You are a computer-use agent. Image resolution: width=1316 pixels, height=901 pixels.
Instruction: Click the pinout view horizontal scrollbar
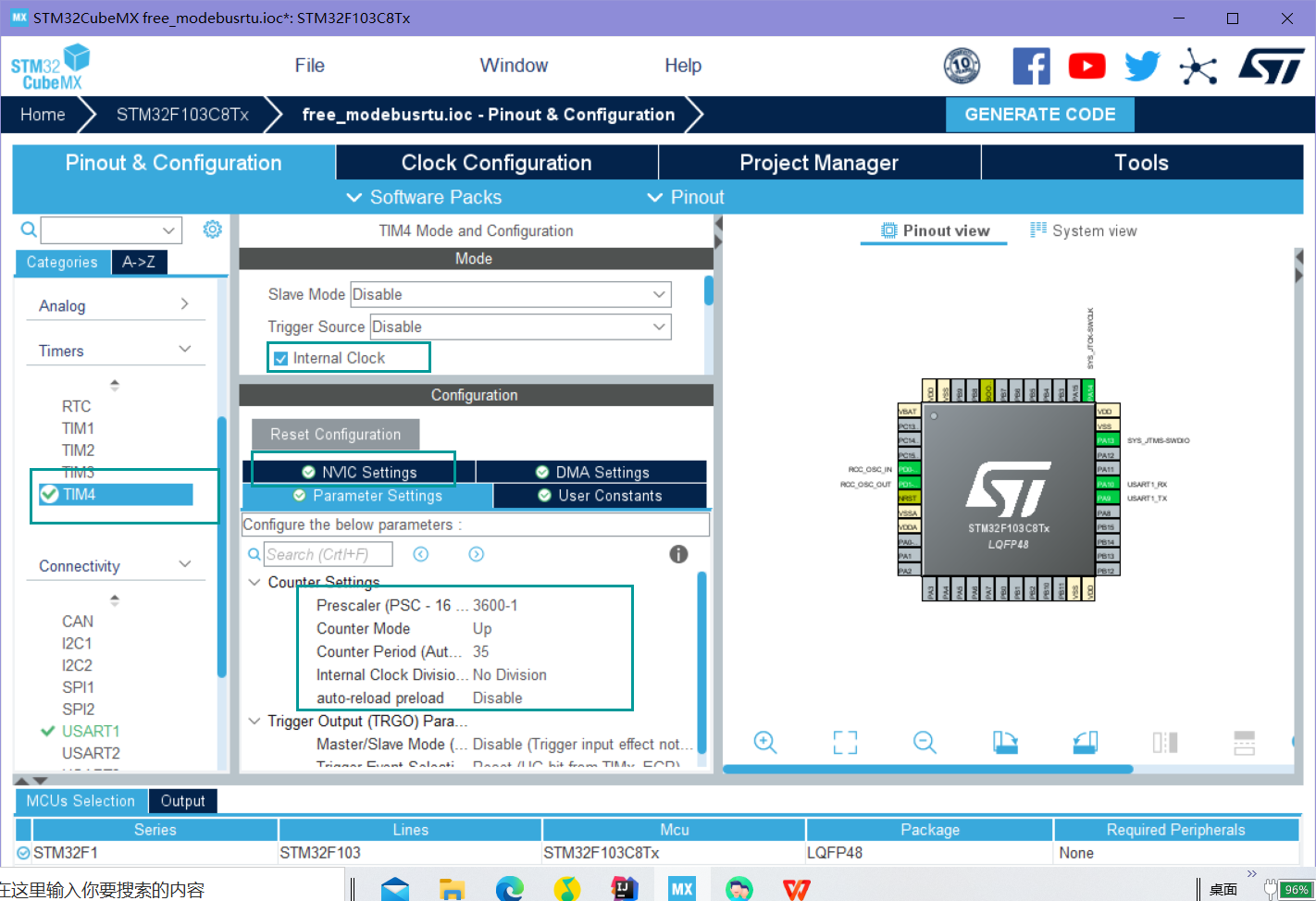coord(927,769)
